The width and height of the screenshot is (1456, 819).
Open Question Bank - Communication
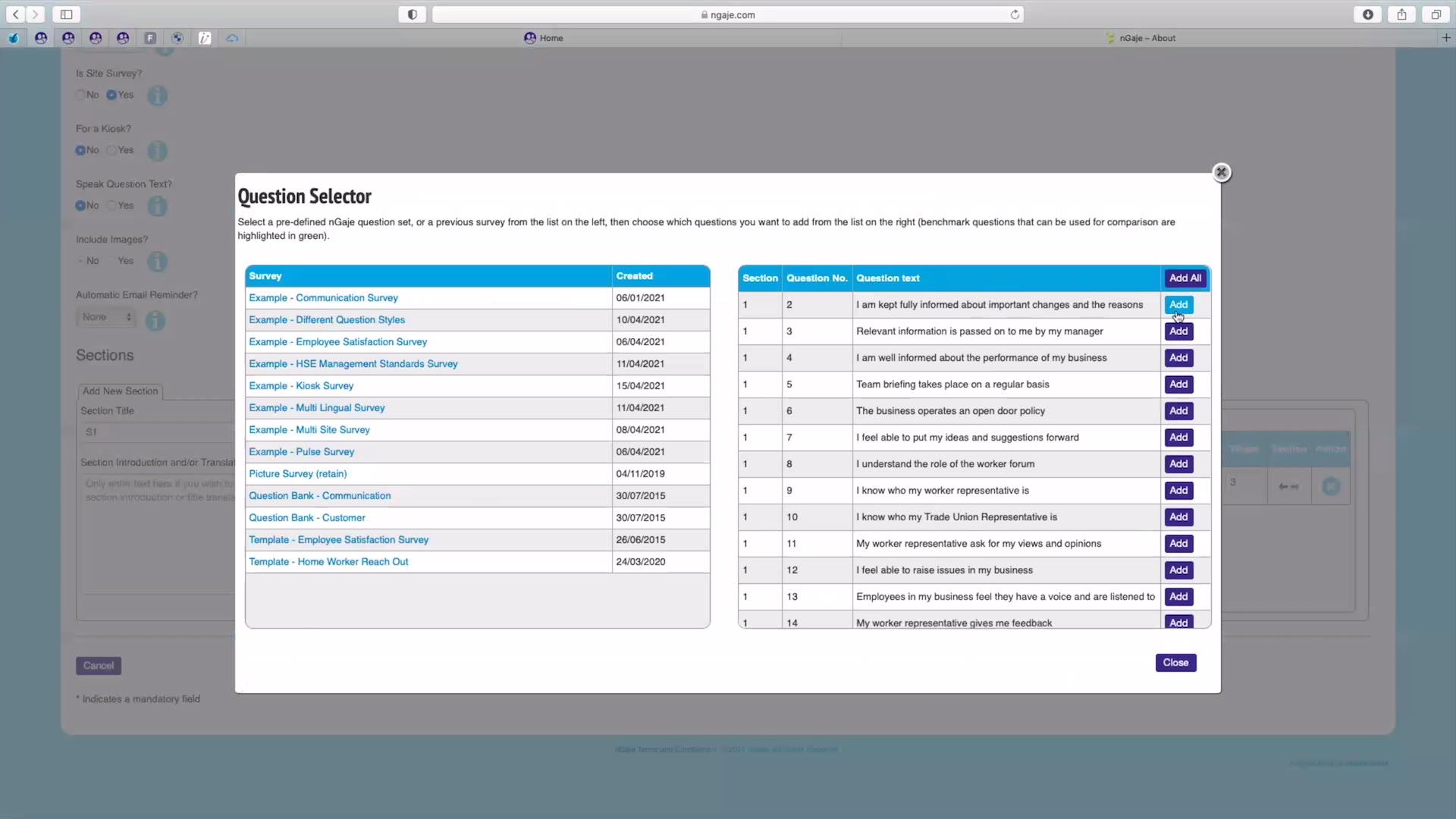pos(320,496)
